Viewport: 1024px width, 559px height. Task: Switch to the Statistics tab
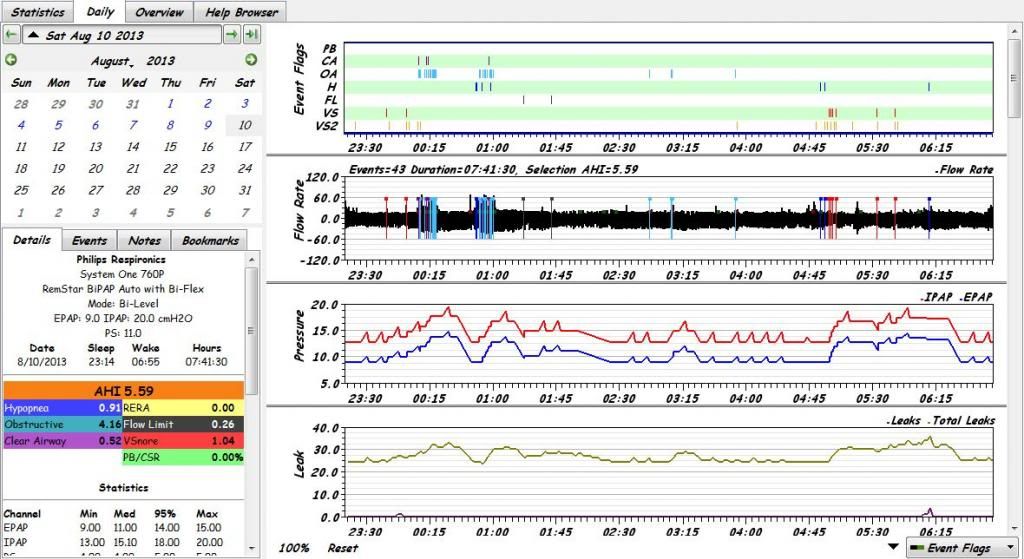(x=37, y=12)
